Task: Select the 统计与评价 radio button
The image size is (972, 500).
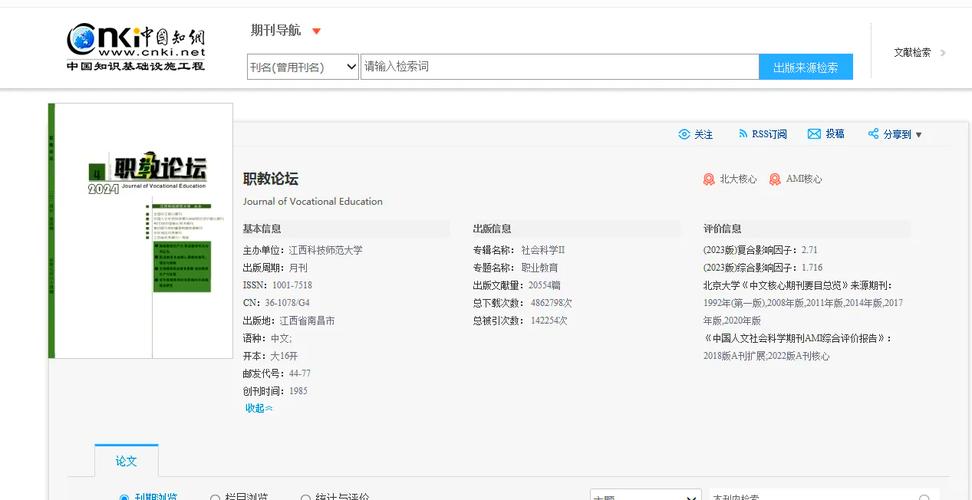Action: pyautogui.click(x=306, y=498)
